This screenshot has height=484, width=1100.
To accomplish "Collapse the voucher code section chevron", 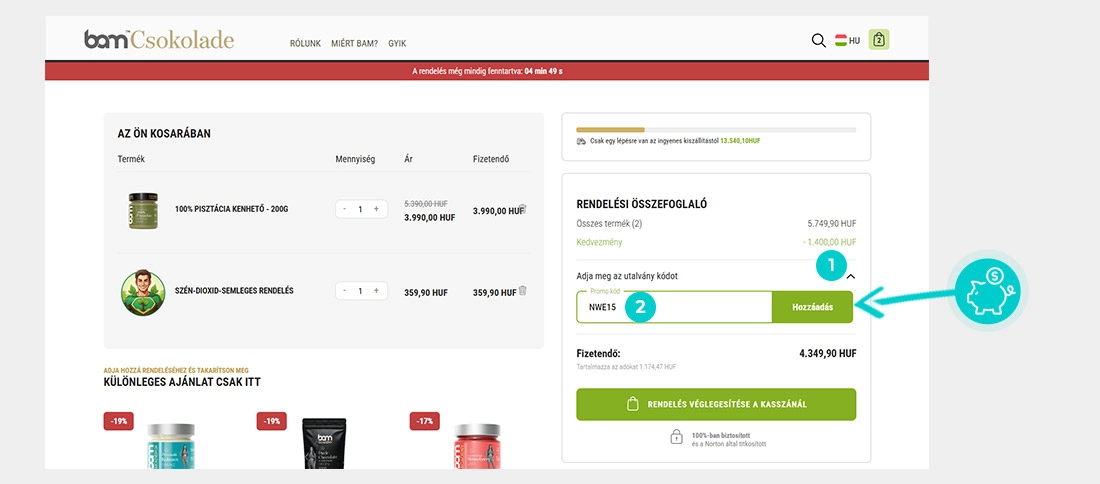I will click(851, 277).
